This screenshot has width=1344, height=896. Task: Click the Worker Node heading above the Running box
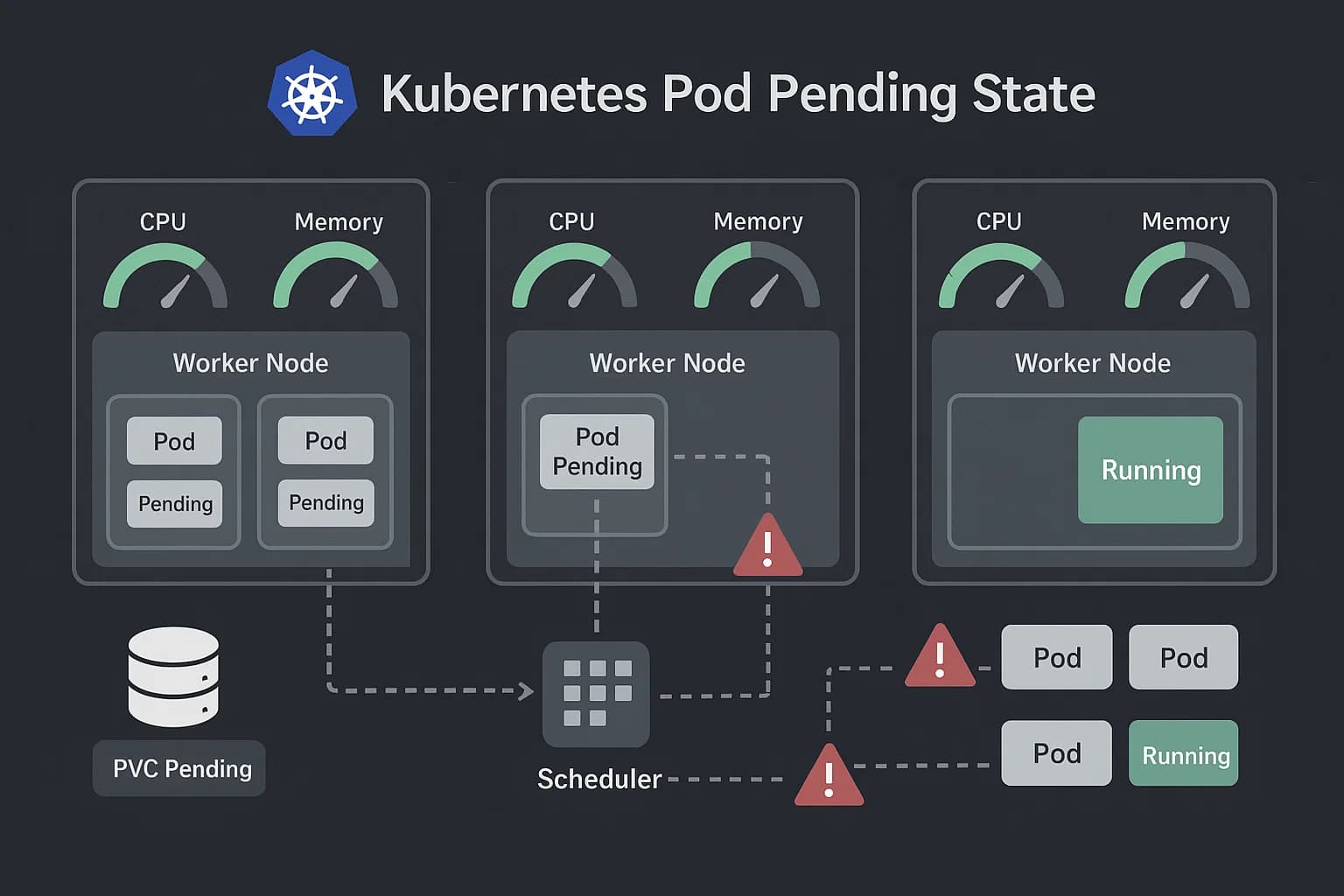tap(1093, 363)
